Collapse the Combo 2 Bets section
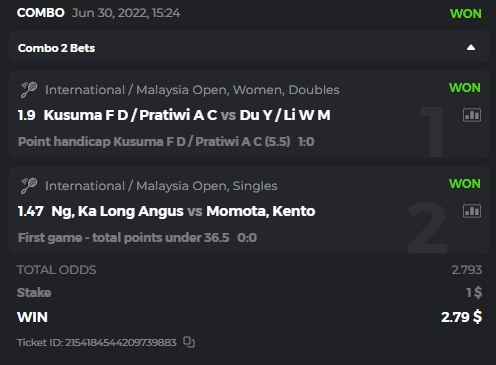Screen dimensions: 496x365 click(x=471, y=48)
